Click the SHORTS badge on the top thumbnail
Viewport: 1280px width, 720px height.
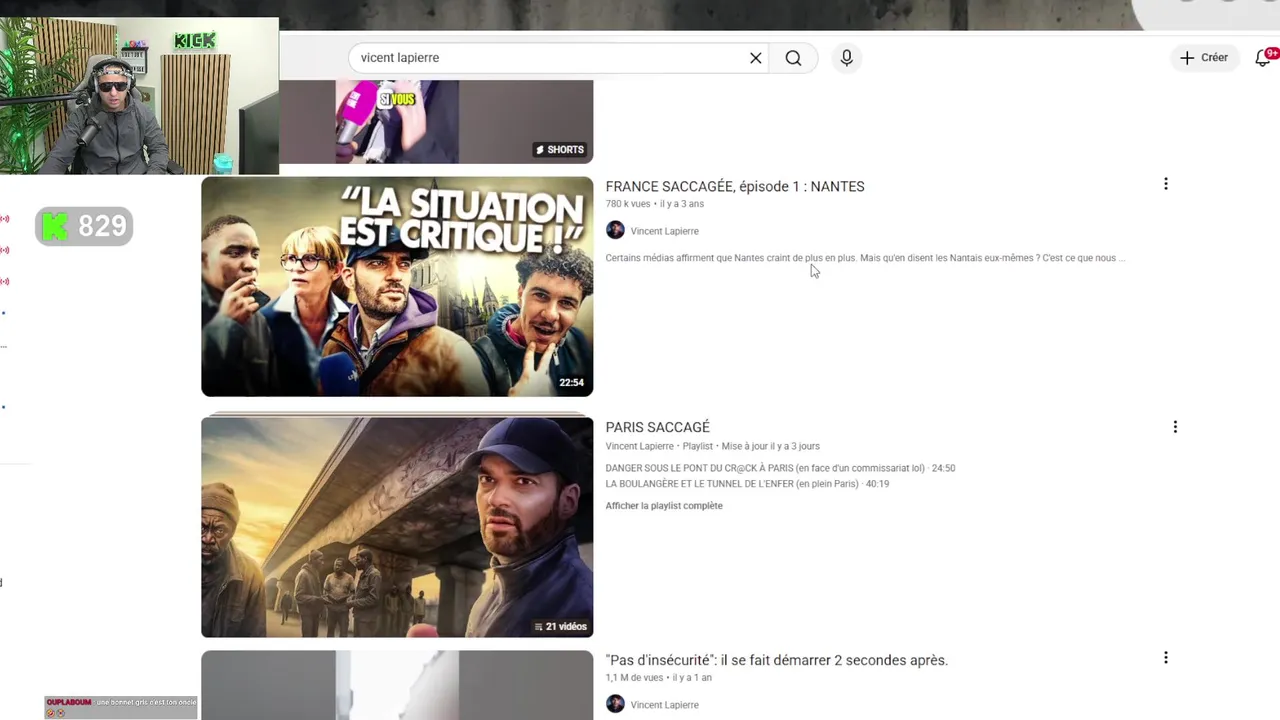pos(560,150)
